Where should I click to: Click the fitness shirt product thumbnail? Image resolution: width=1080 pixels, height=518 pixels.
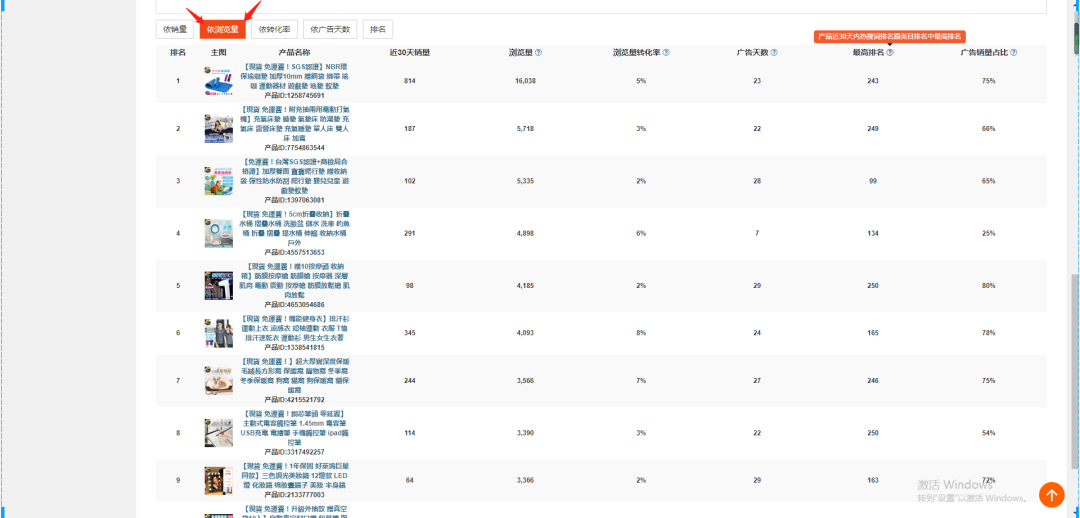tap(218, 333)
